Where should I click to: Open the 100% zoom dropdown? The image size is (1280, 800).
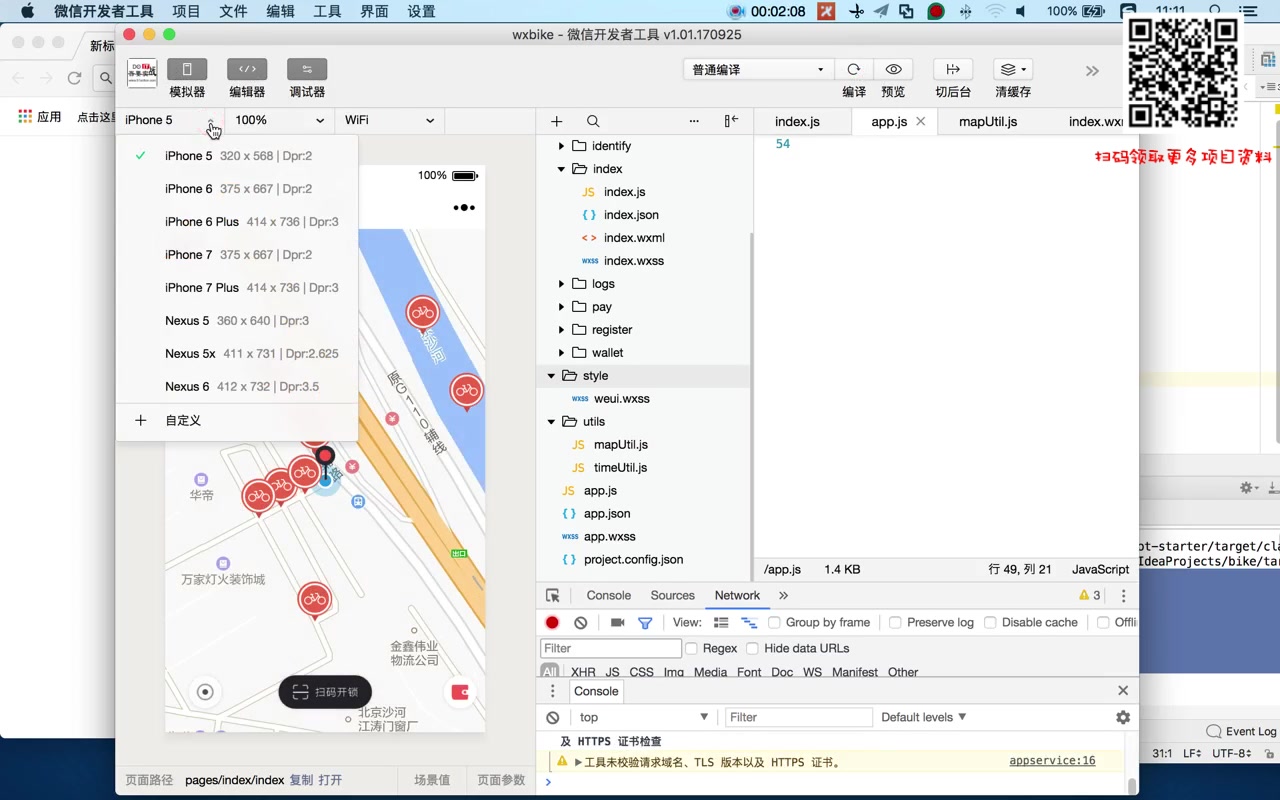pyautogui.click(x=279, y=120)
